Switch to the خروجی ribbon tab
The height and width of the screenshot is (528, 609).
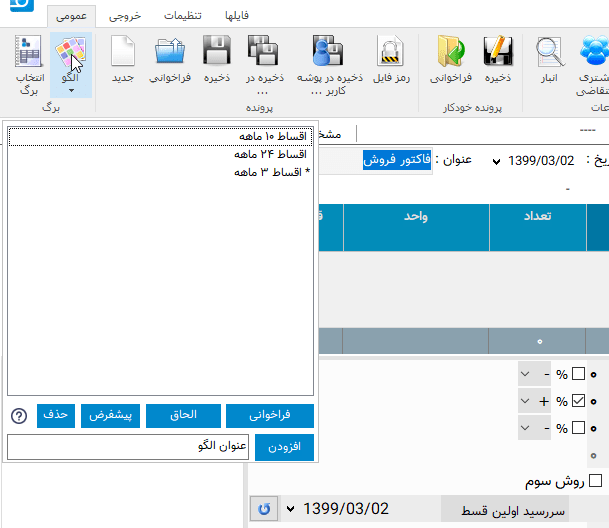click(125, 15)
